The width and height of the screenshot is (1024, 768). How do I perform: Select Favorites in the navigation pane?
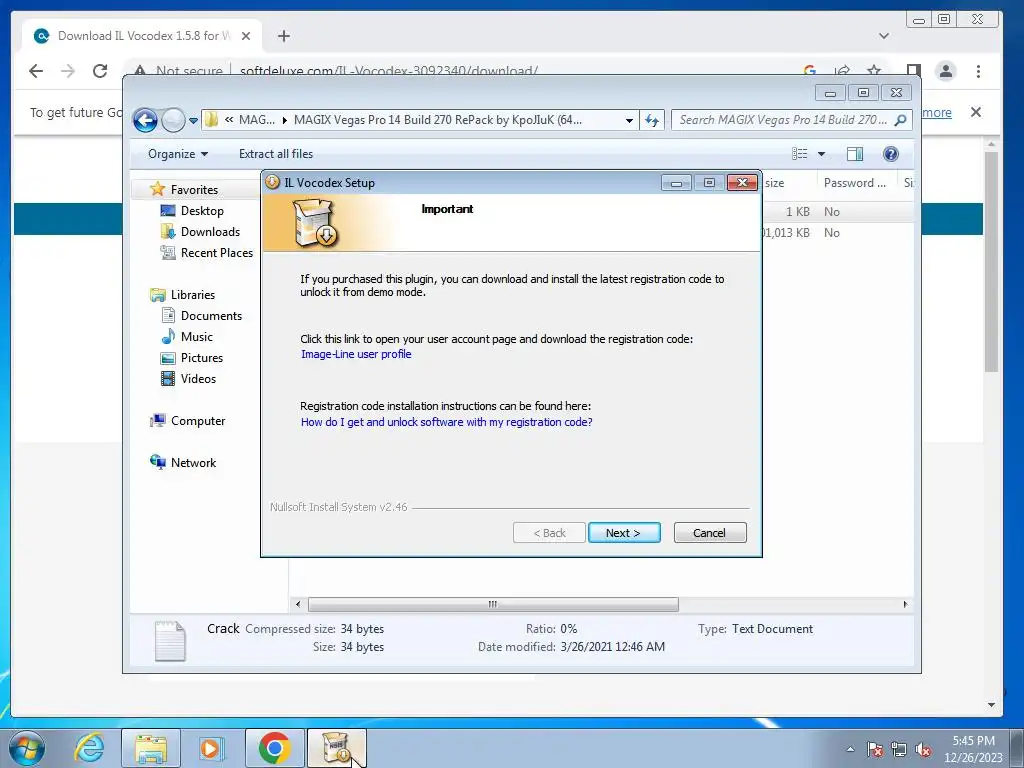tap(194, 189)
